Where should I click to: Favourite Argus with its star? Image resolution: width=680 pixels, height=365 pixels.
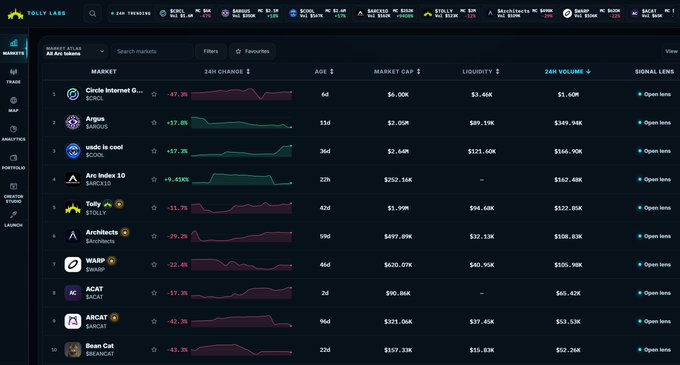(x=154, y=123)
